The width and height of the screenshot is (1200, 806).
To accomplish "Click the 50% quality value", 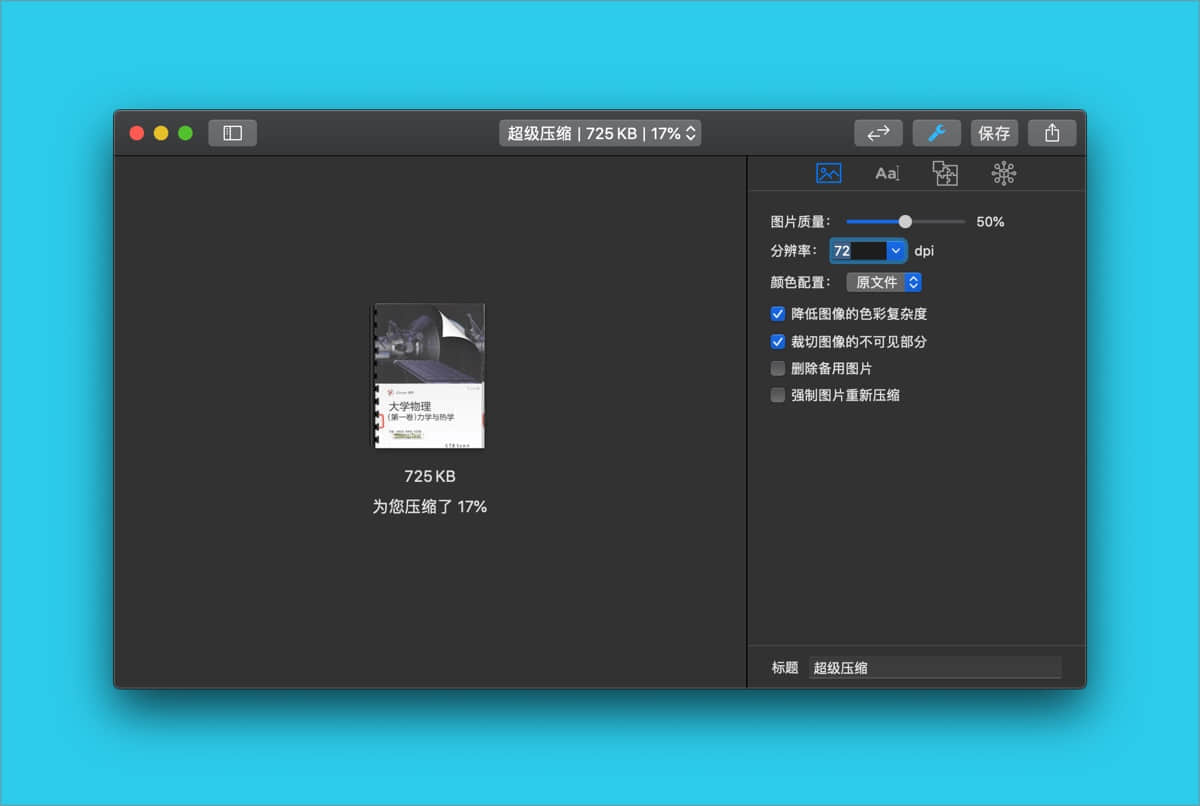I will click(990, 222).
